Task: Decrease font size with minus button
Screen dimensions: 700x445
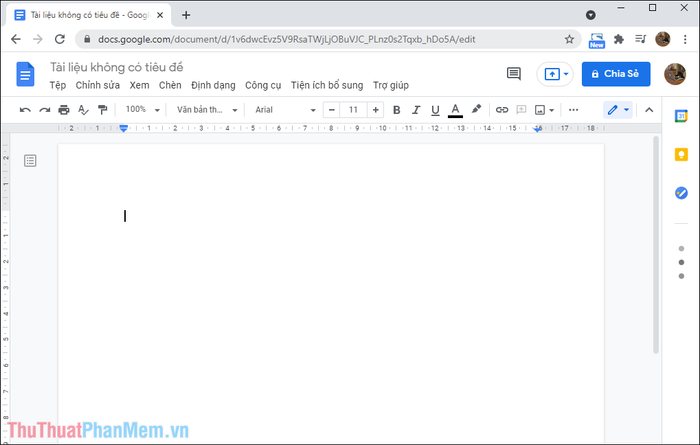Action: (x=331, y=110)
